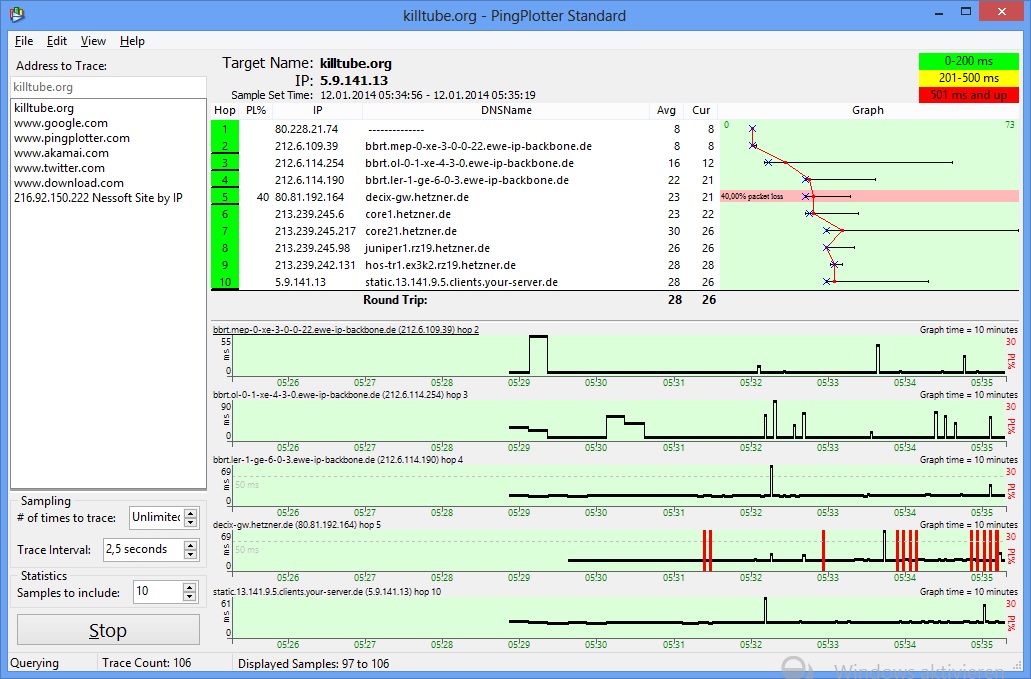The image size is (1031, 679).
Task: Click the Avg column header
Action: point(666,110)
